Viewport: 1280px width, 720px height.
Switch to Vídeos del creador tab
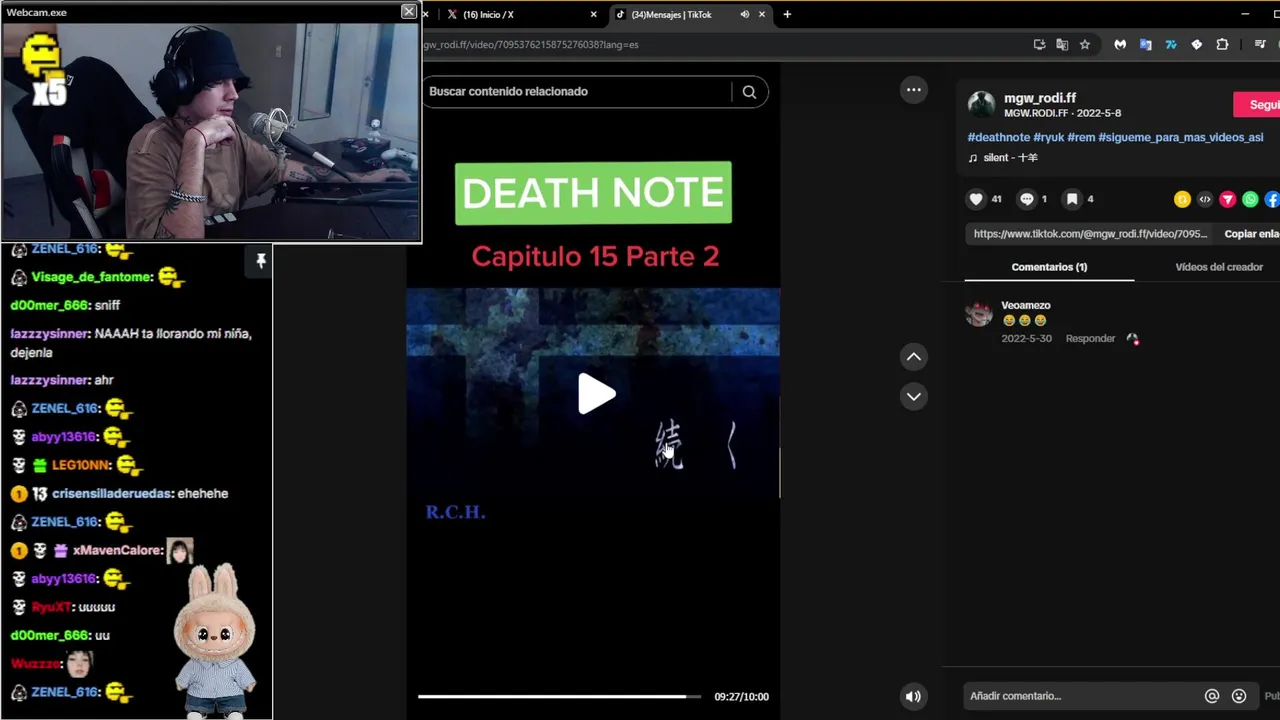(1219, 267)
